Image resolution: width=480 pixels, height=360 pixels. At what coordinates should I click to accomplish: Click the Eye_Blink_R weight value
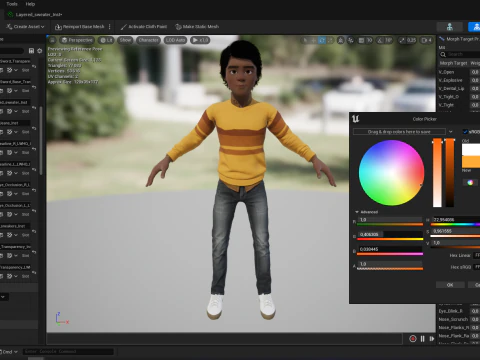pos(475,311)
